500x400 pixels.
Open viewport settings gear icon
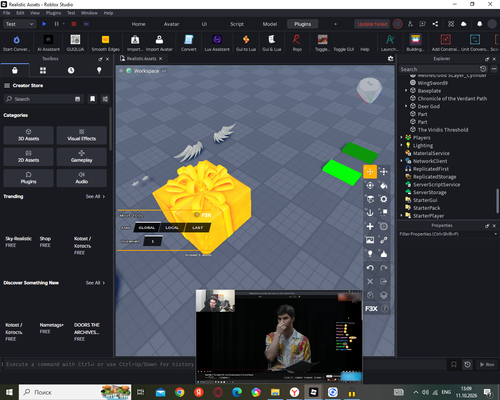coord(391,59)
